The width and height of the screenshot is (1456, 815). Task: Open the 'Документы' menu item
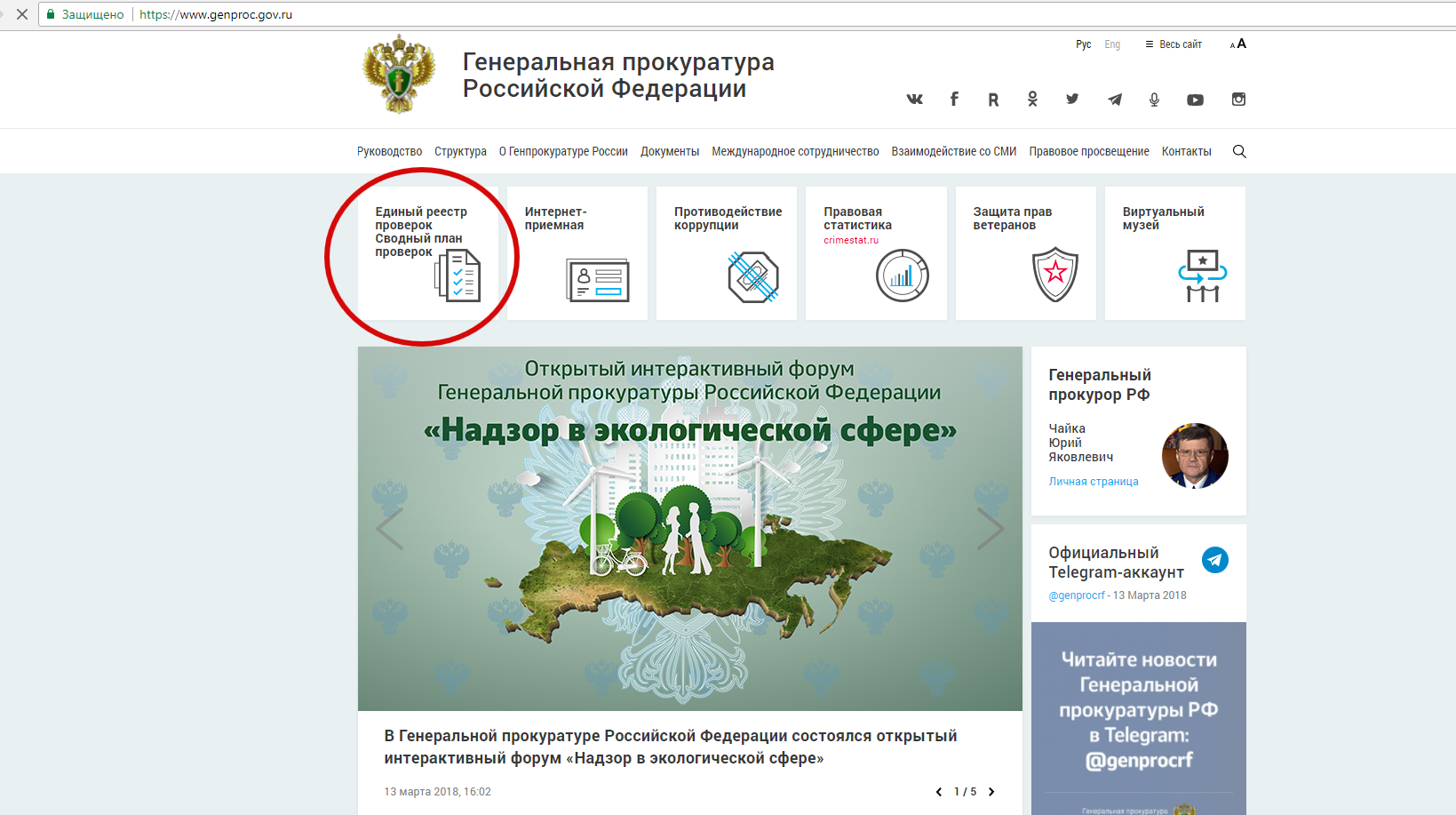pyautogui.click(x=670, y=152)
